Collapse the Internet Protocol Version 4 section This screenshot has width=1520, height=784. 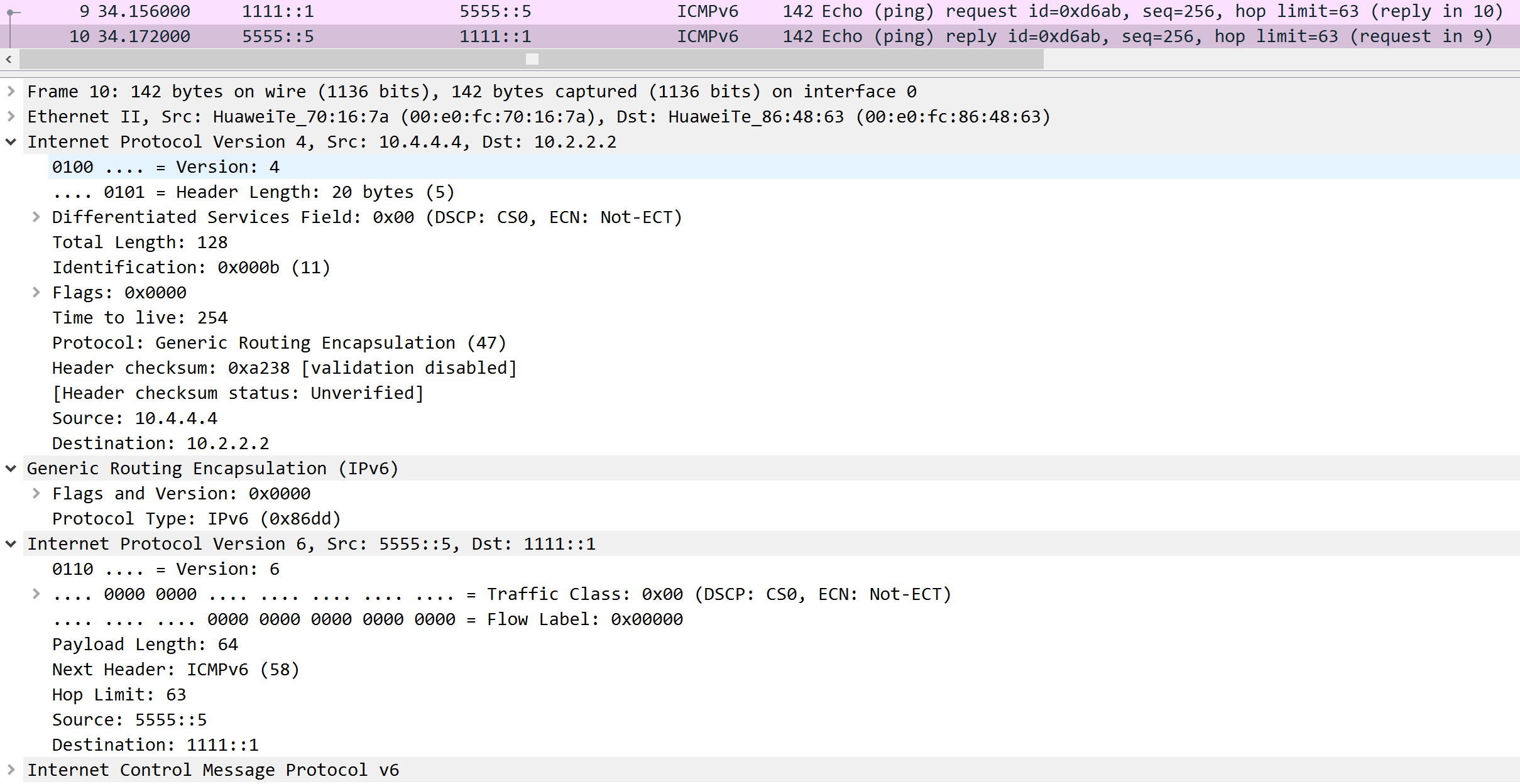[11, 142]
